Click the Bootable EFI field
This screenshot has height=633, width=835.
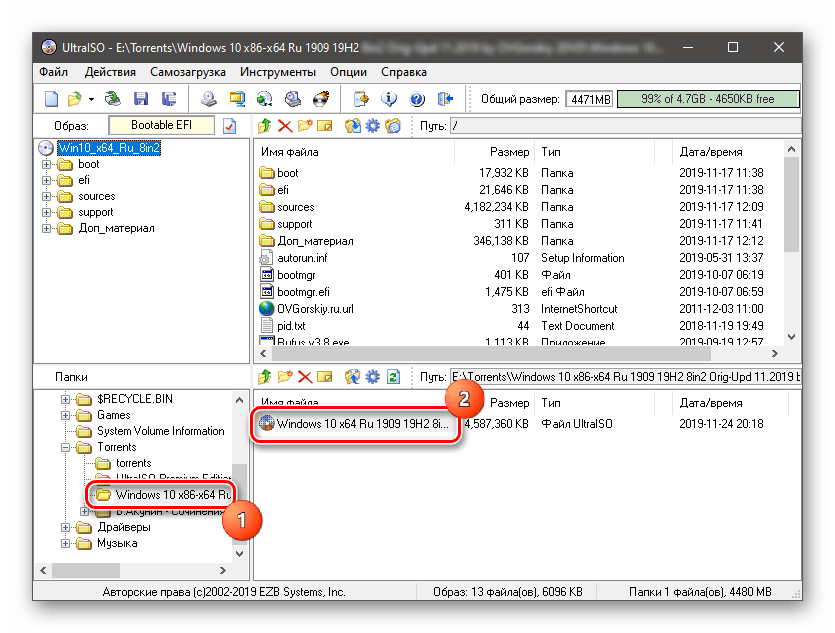coord(161,126)
